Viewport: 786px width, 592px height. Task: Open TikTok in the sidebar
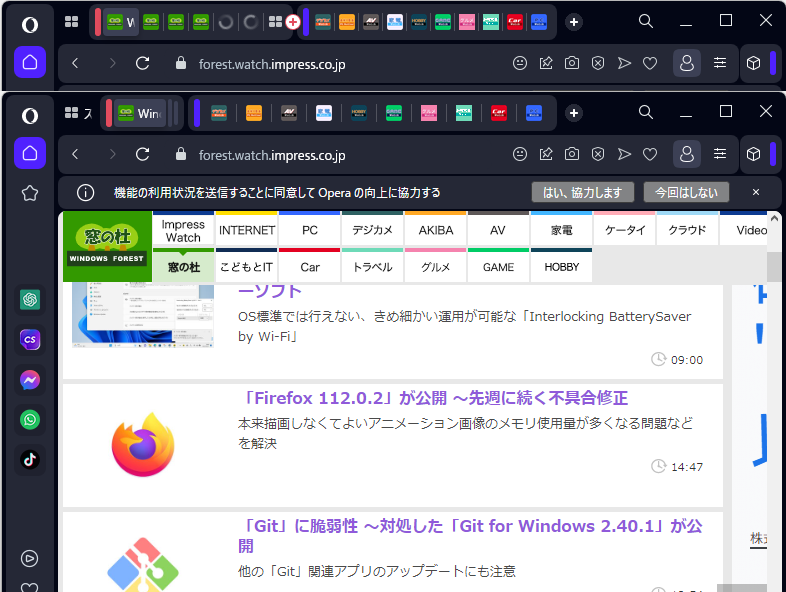tap(30, 460)
